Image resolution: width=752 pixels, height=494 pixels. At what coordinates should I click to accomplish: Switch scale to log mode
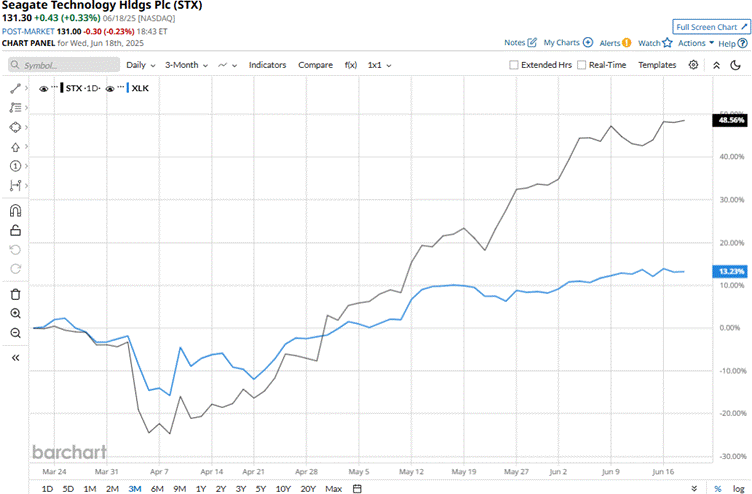click(739, 489)
